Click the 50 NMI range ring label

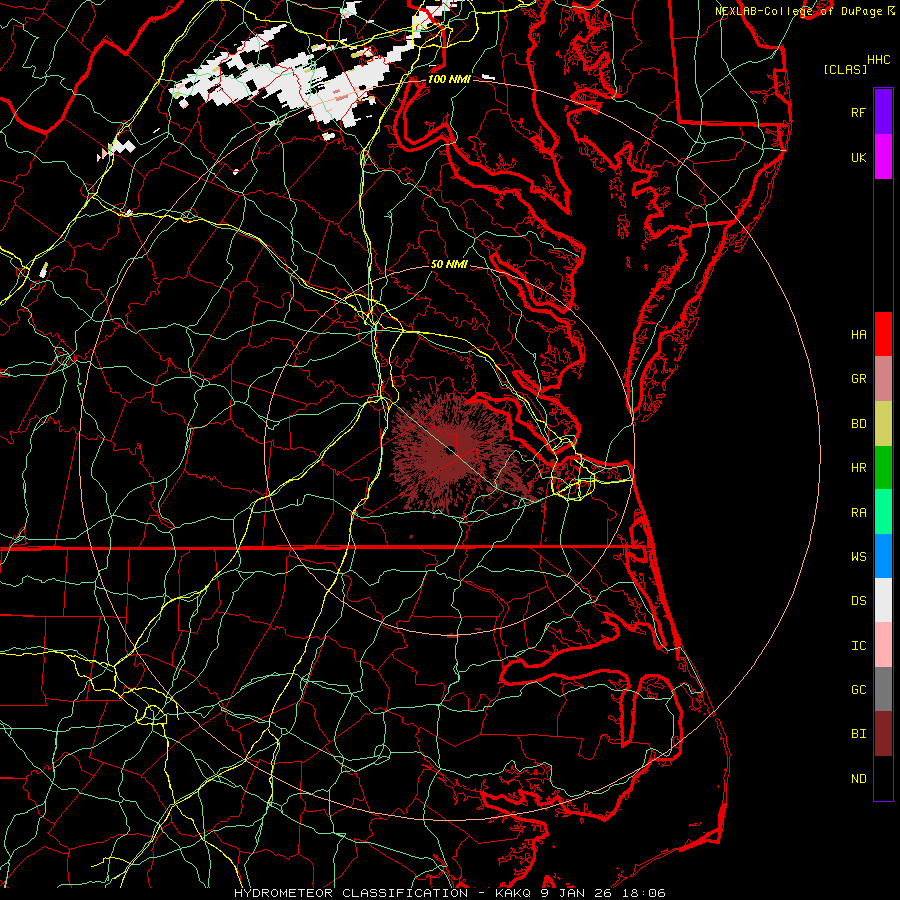(x=449, y=264)
